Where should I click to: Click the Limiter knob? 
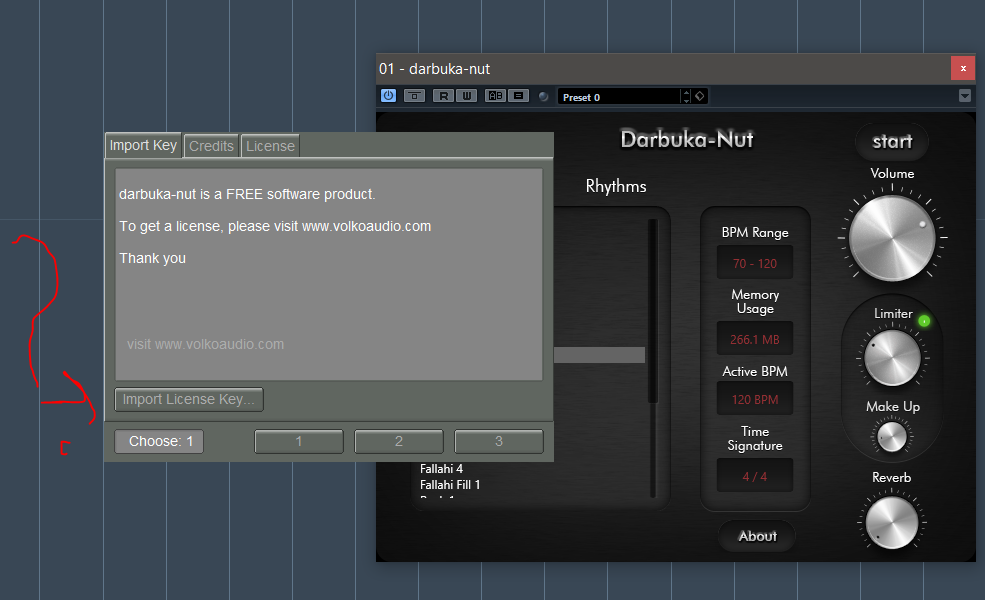point(892,358)
